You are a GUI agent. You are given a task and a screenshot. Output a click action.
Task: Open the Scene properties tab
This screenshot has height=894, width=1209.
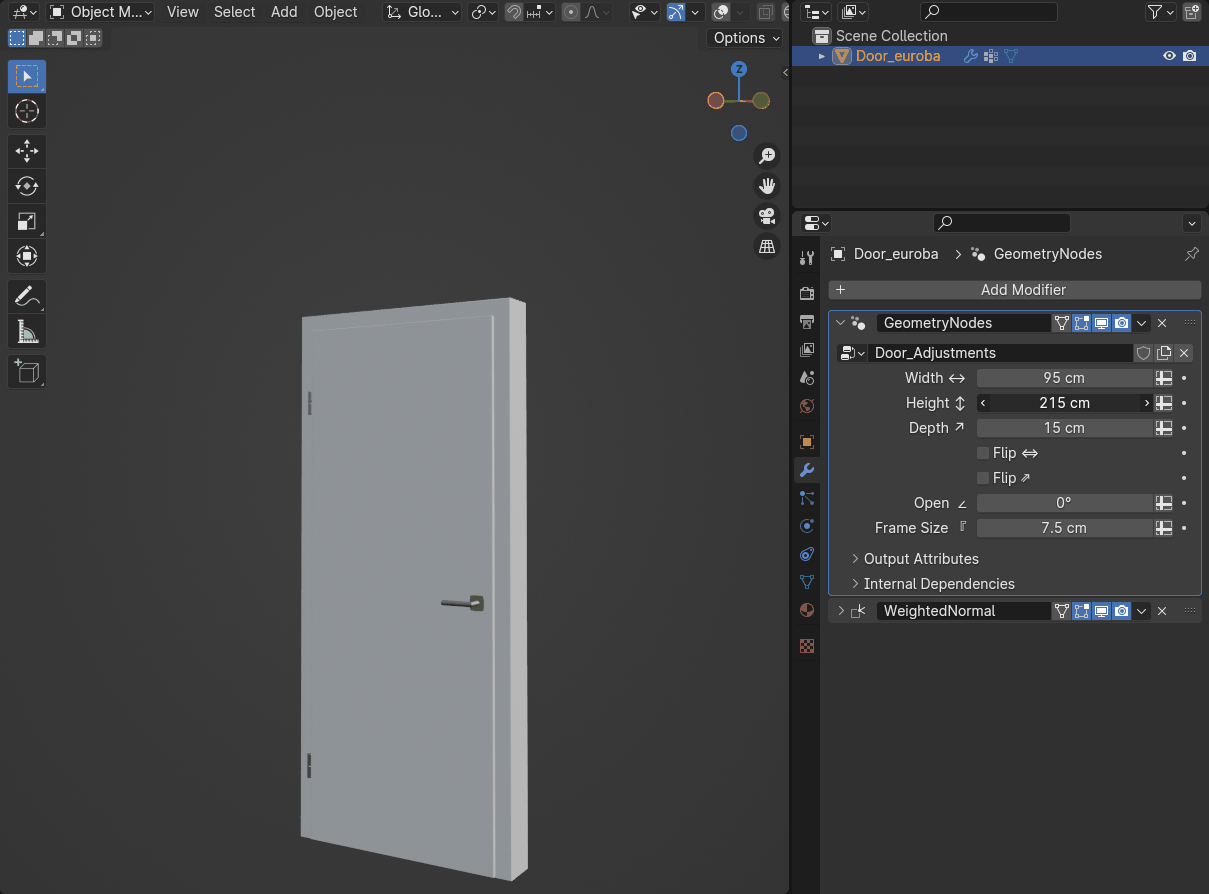tap(807, 378)
